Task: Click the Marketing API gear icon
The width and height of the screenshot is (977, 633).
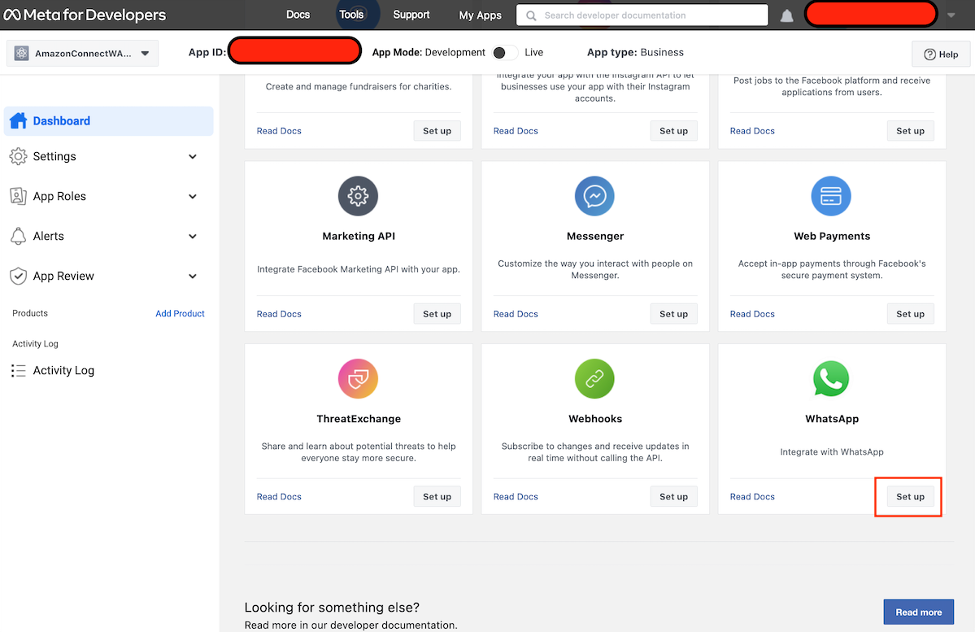Action: pos(358,196)
